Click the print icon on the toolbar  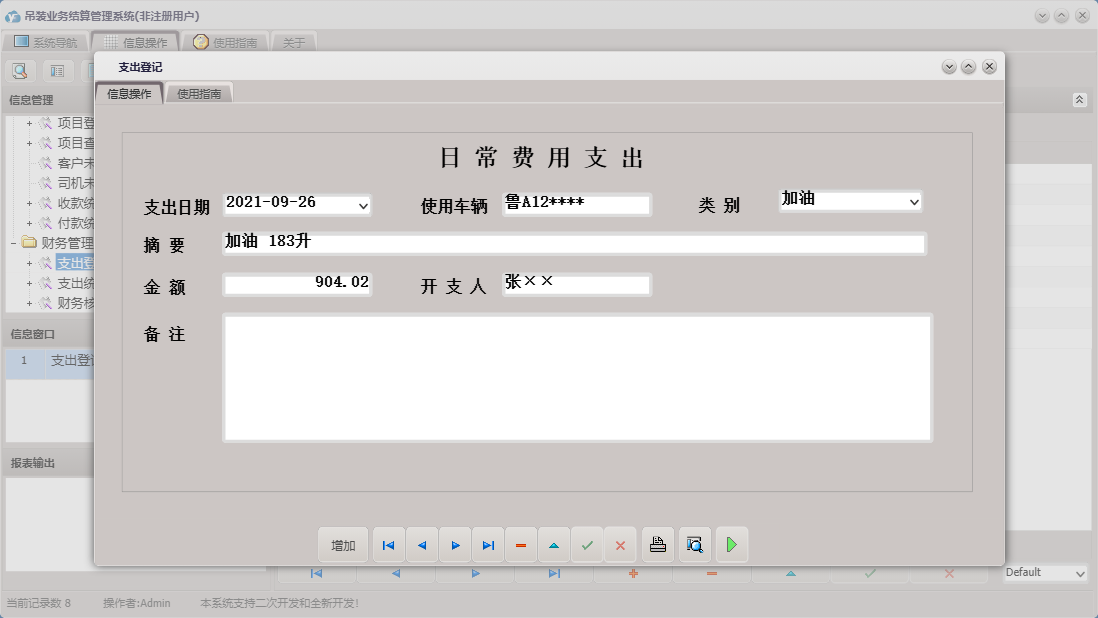coord(657,544)
